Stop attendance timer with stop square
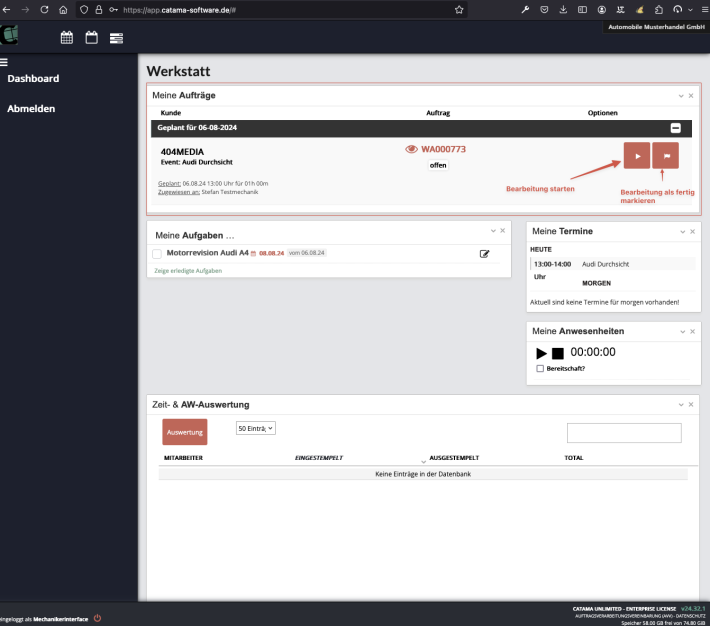710x626 pixels. [558, 353]
